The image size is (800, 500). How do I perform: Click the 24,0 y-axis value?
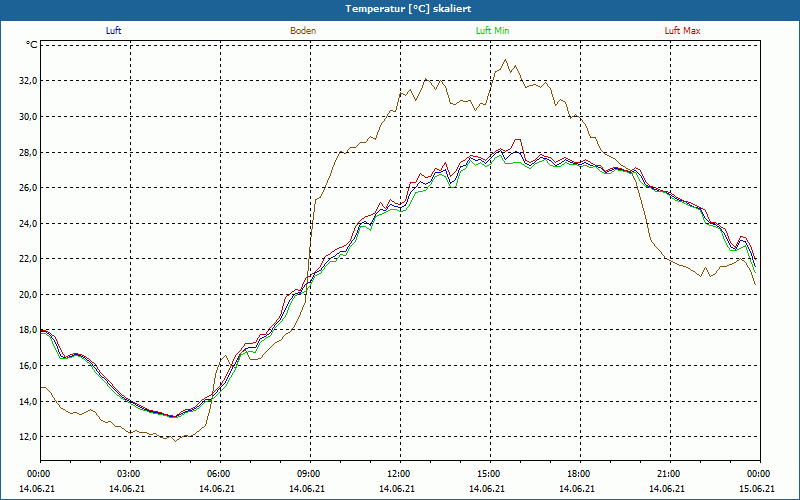(x=28, y=223)
